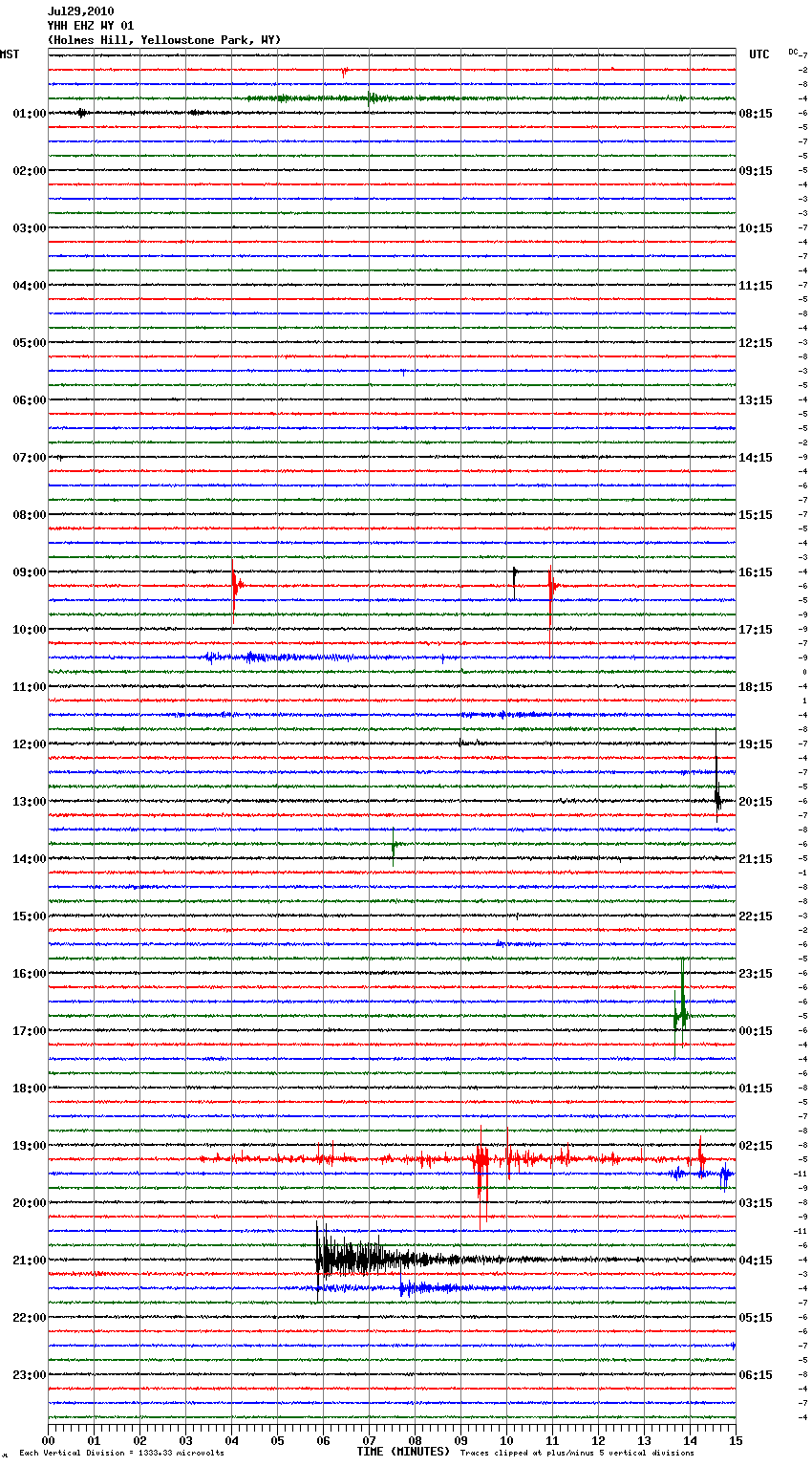The image size is (812, 1466).
Task: Select the 15:00 MST row label
Action: [30, 916]
